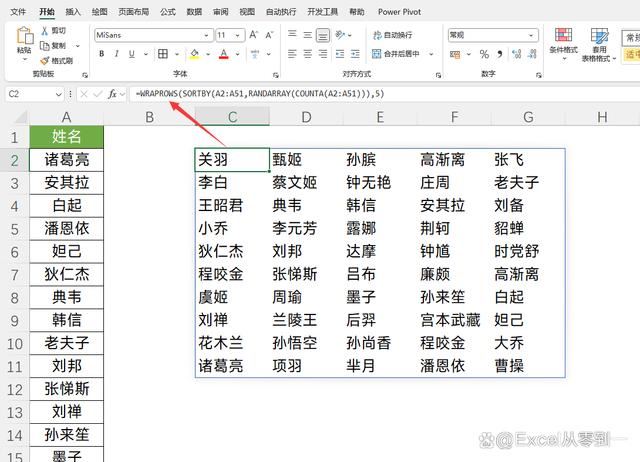Cancel formula entry X icon
Image resolution: width=640 pixels, height=462 pixels.
[x=84, y=94]
